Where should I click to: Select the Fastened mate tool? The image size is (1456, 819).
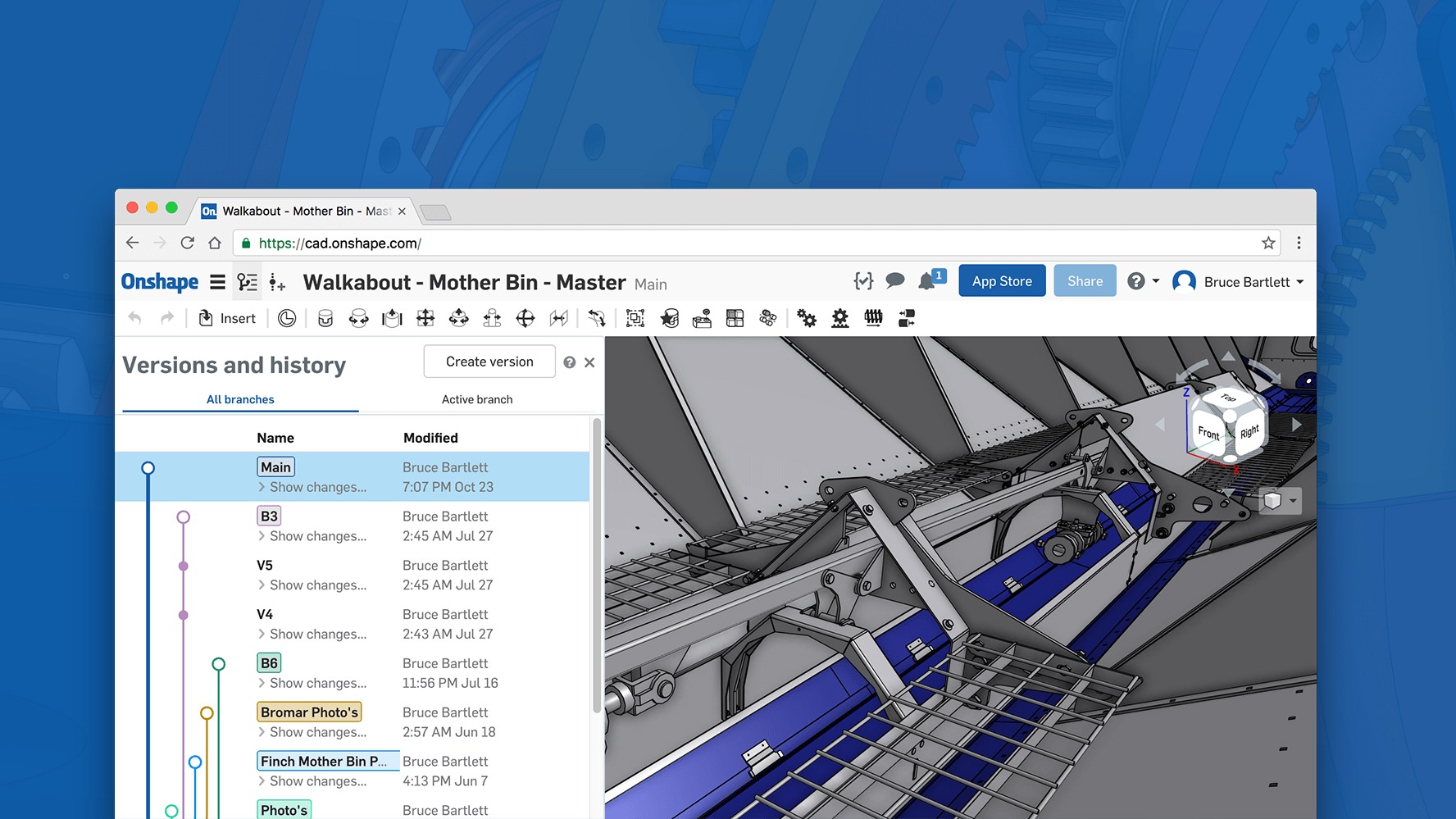(x=325, y=318)
